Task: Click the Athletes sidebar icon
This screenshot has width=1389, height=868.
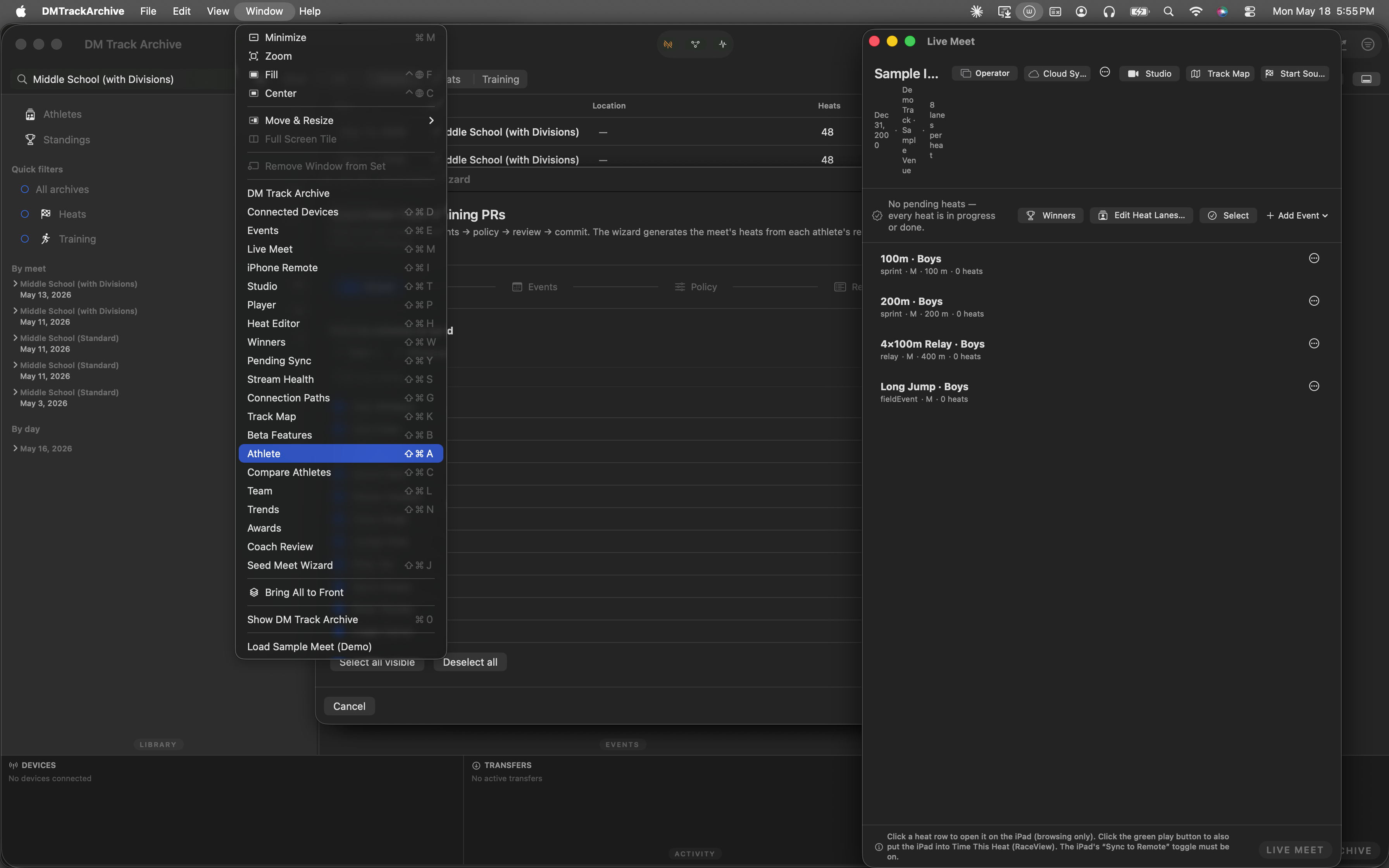Action: (x=30, y=115)
